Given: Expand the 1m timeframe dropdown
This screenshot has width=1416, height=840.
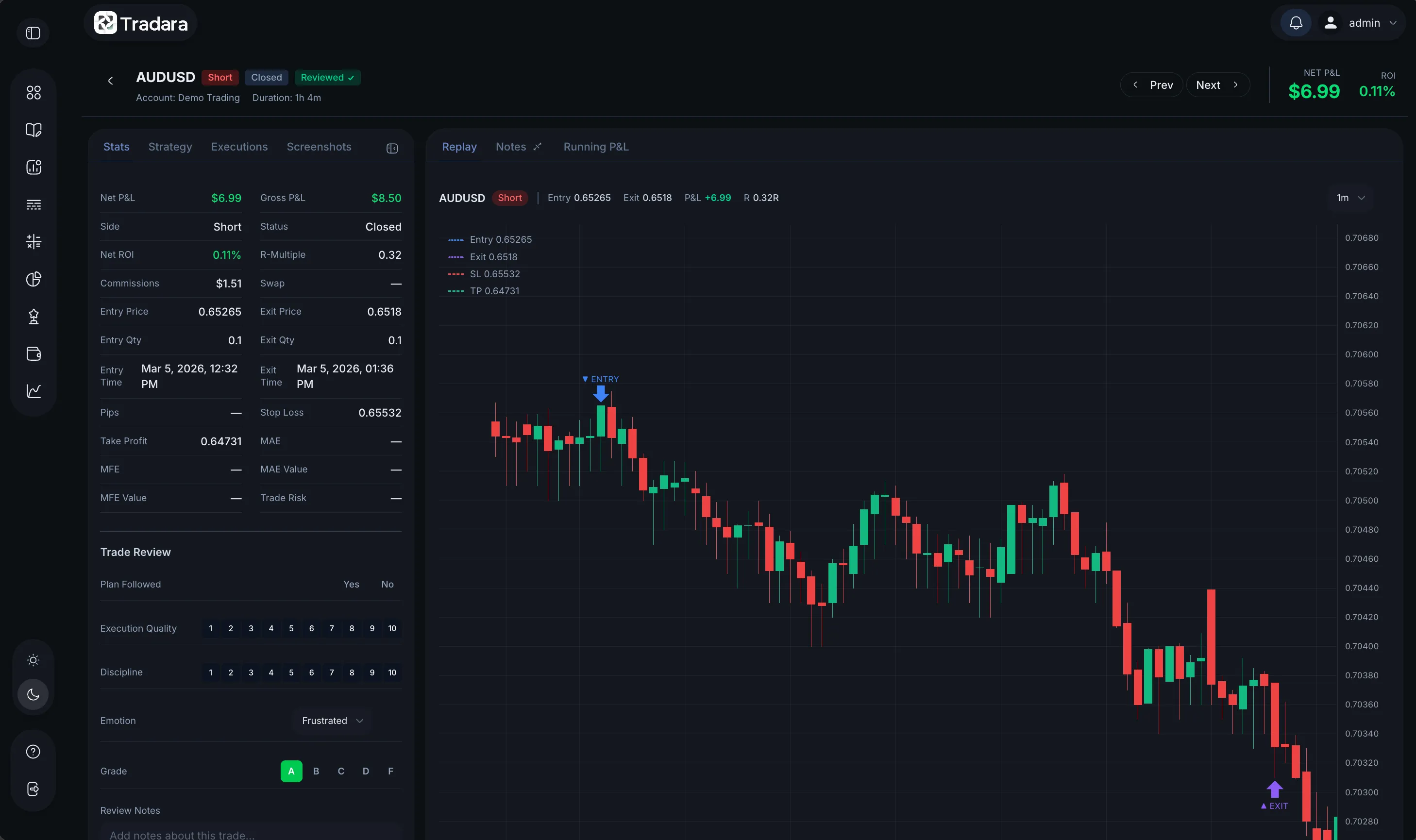Looking at the screenshot, I should point(1350,198).
